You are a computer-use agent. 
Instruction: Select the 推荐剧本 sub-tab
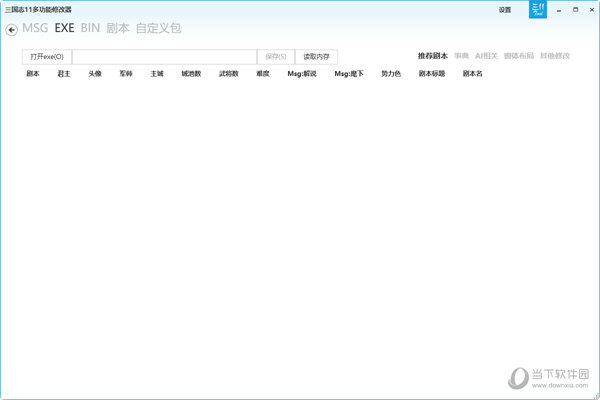point(432,56)
